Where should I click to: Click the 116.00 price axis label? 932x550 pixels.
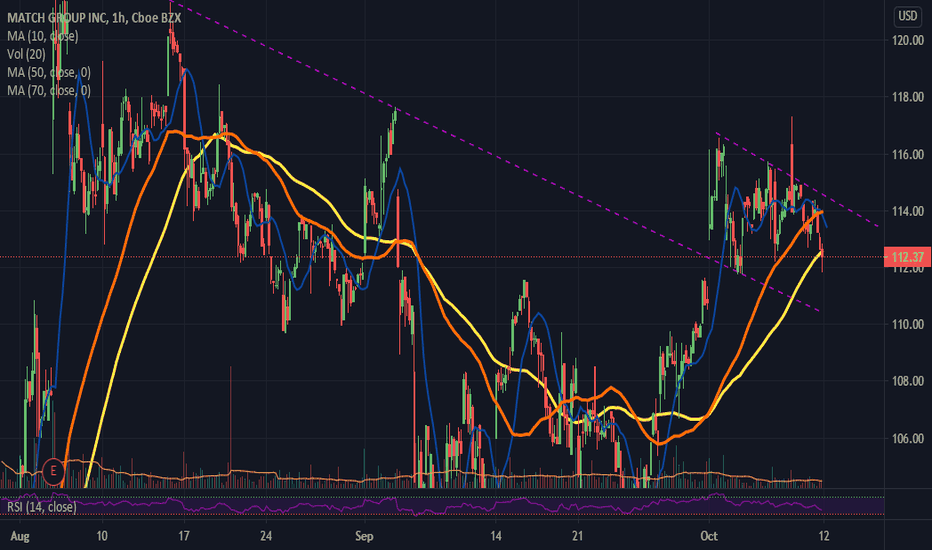[908, 155]
